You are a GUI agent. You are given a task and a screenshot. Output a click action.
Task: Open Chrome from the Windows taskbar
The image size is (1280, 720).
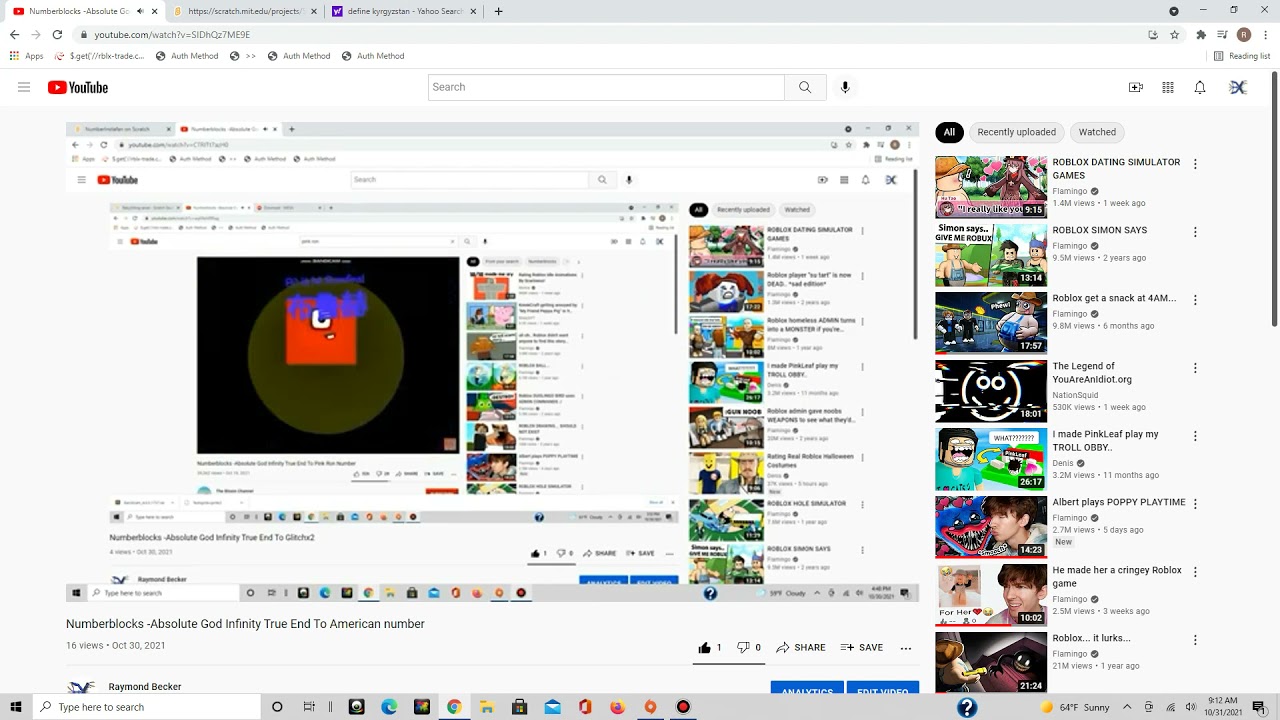click(454, 707)
